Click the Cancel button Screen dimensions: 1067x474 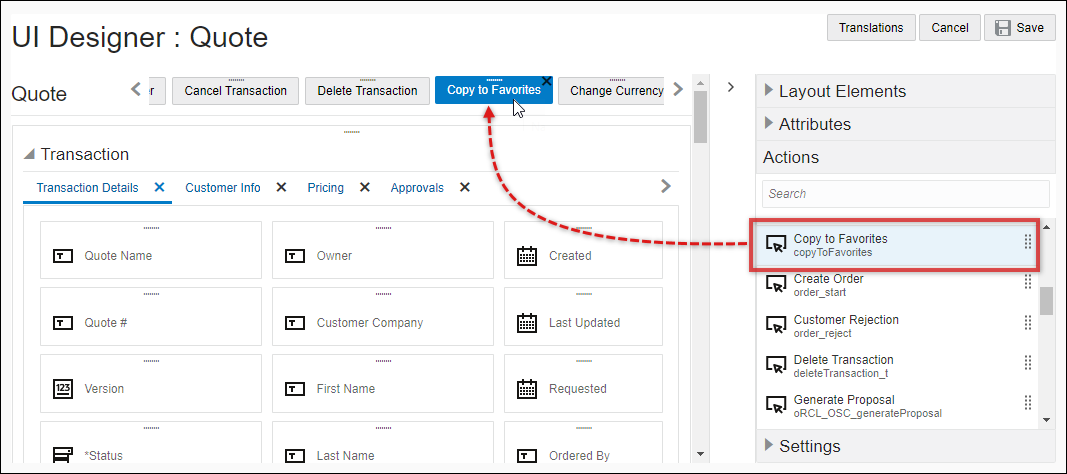tap(950, 28)
